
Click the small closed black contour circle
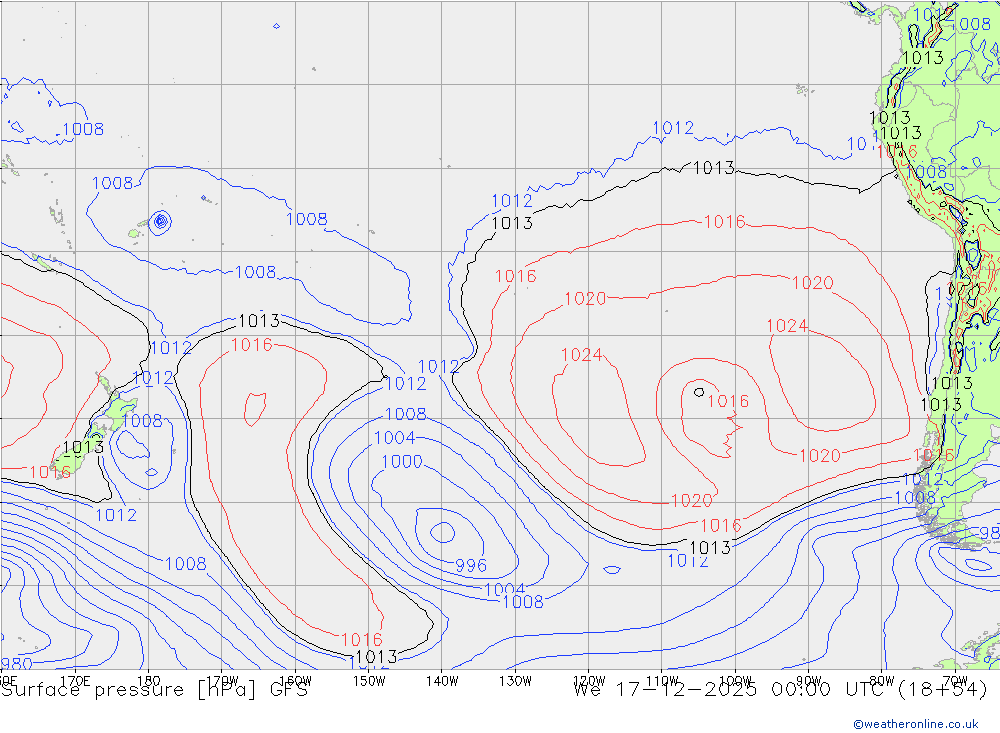698,391
